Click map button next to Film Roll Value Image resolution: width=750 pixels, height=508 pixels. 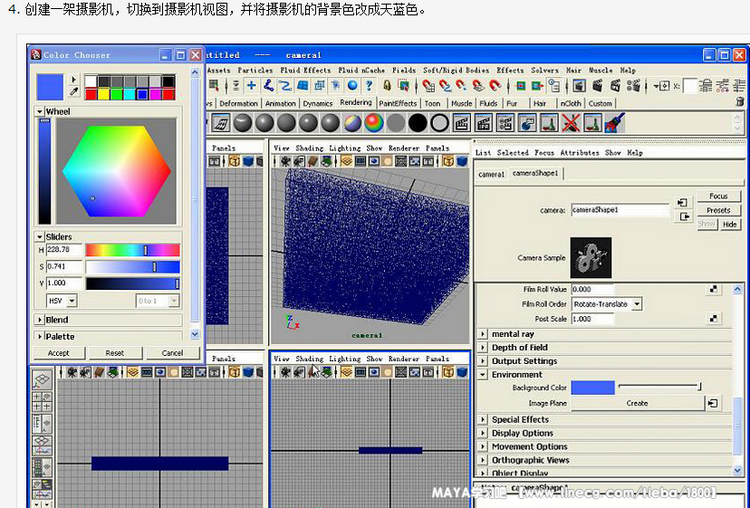pos(713,289)
